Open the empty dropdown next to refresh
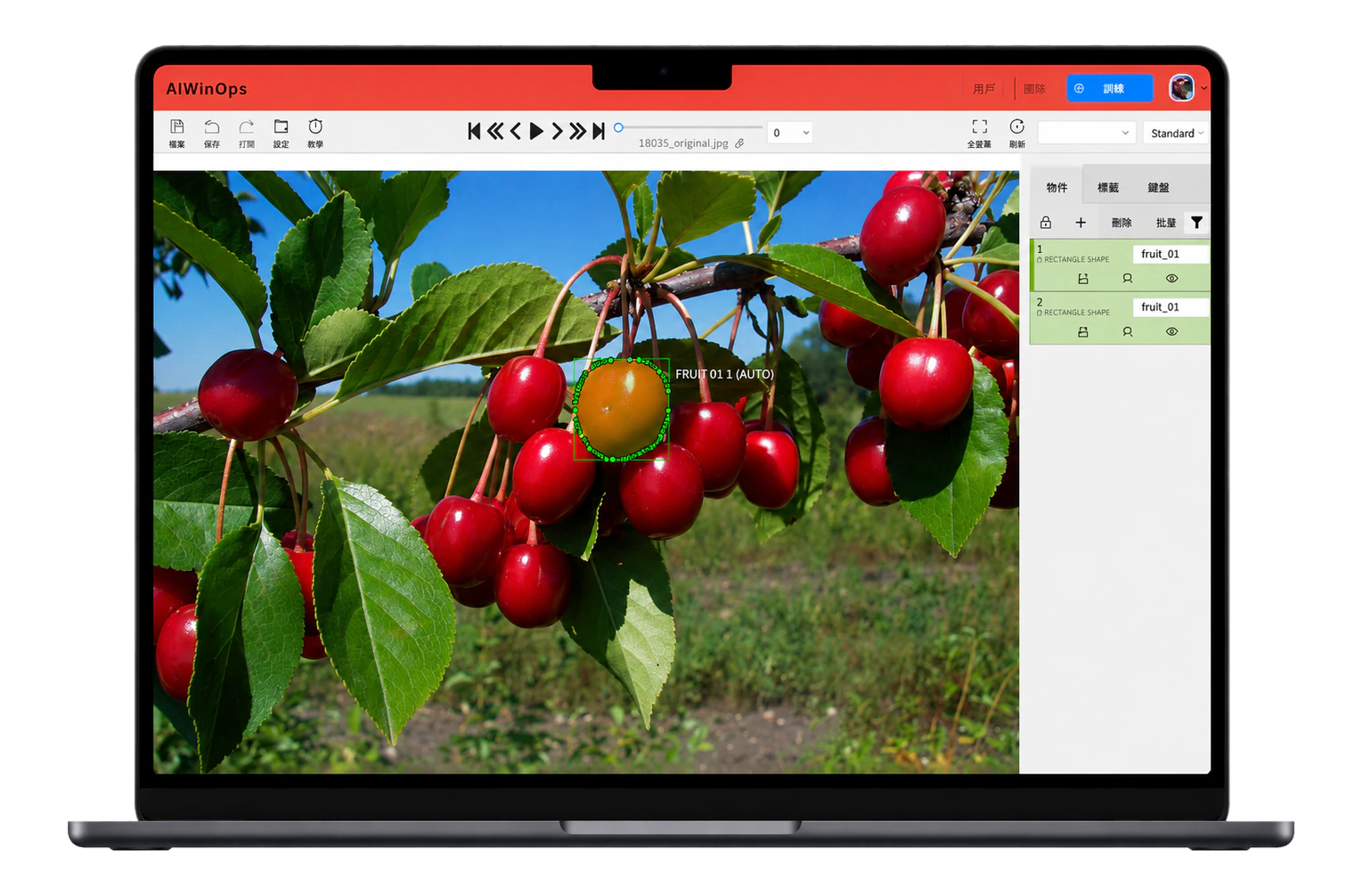 click(1086, 133)
